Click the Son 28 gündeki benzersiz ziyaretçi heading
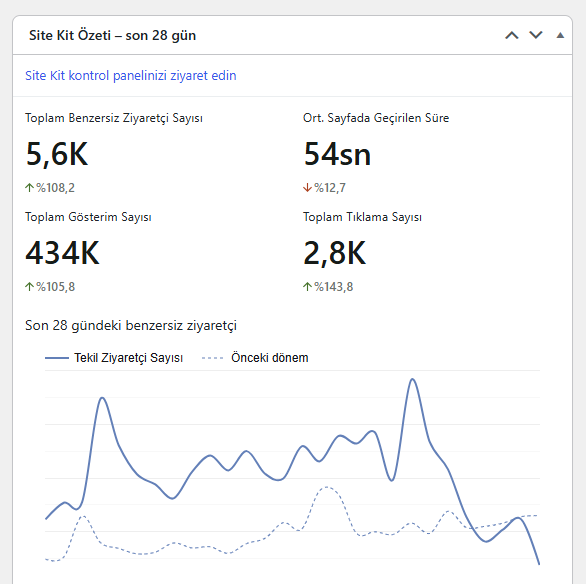 click(131, 325)
